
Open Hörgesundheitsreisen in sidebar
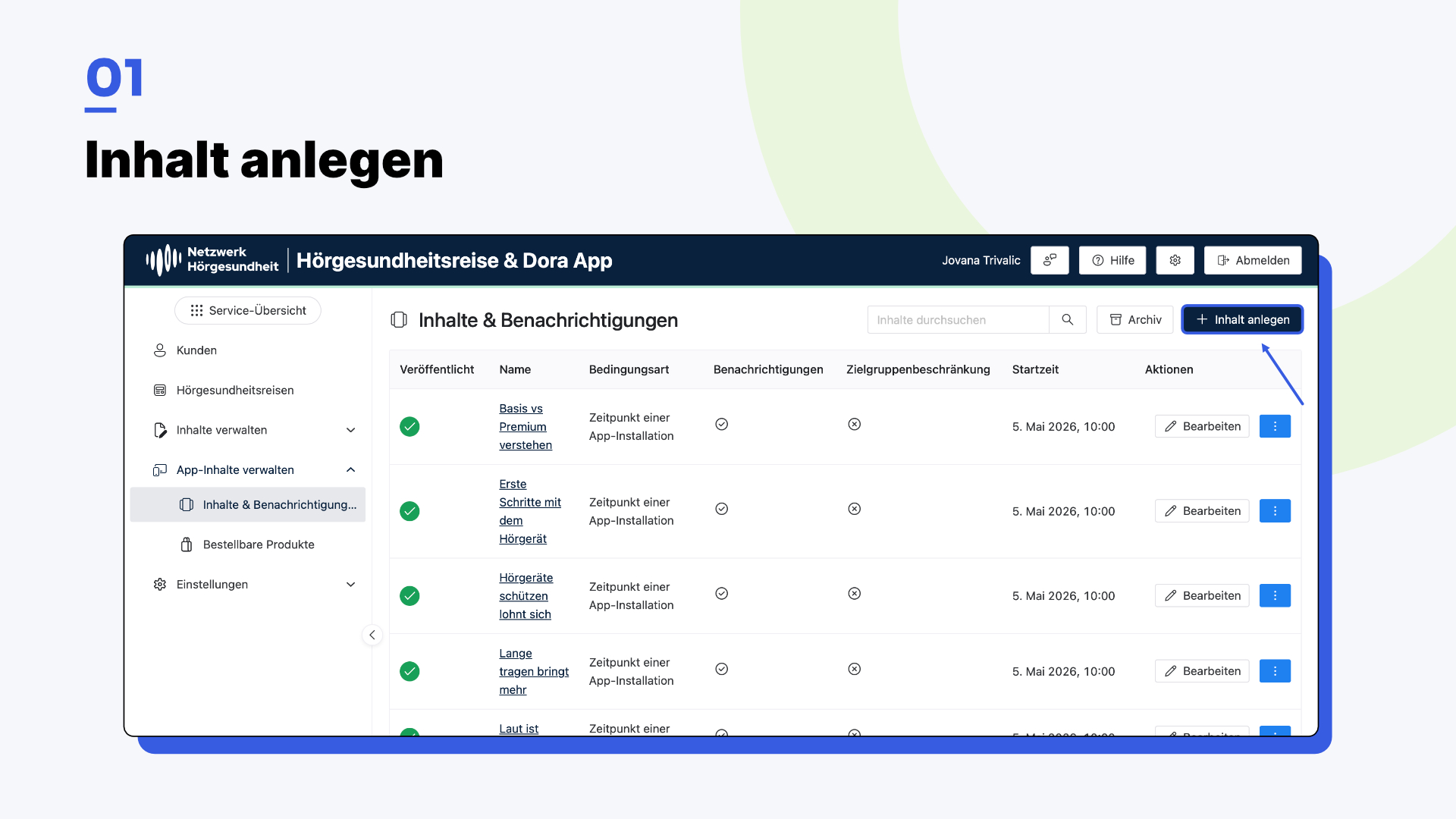(235, 390)
